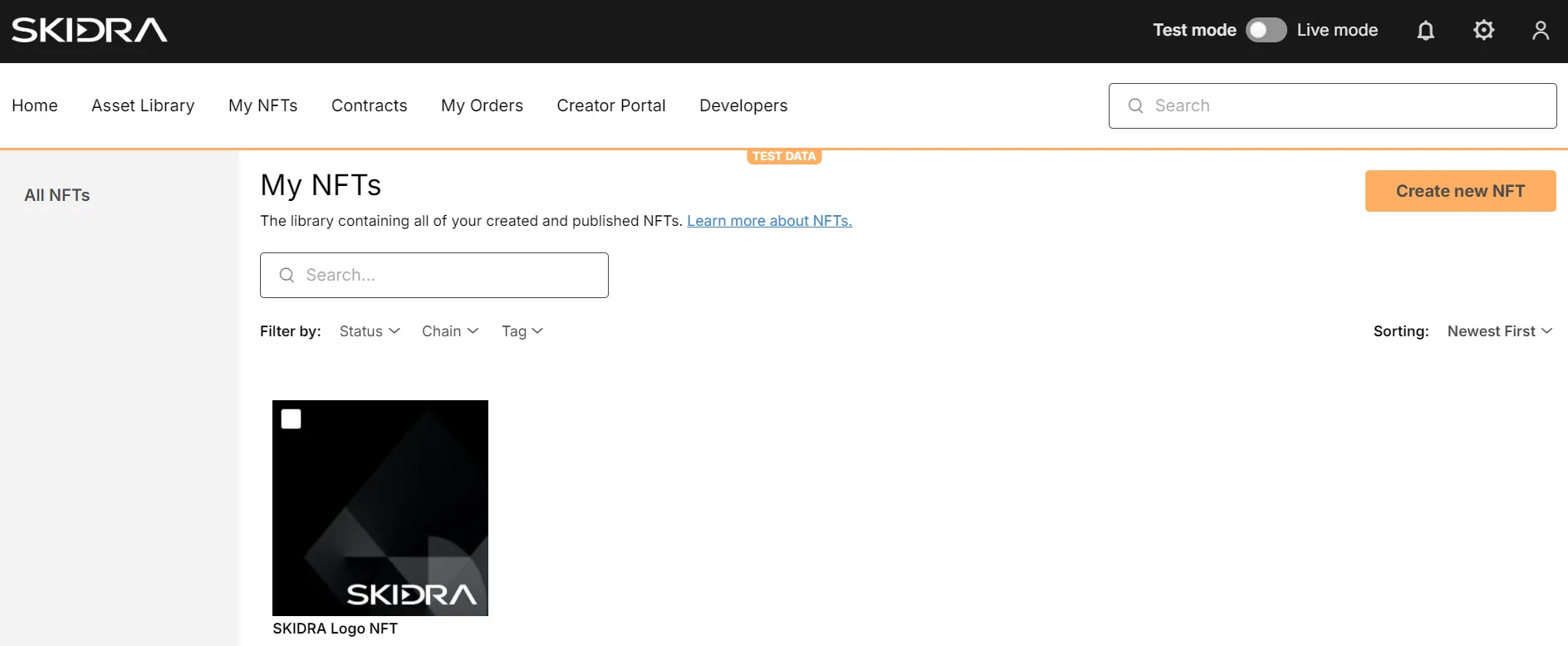Open the My Orders menu item
Screen dimensions: 1568x646
pos(483,105)
